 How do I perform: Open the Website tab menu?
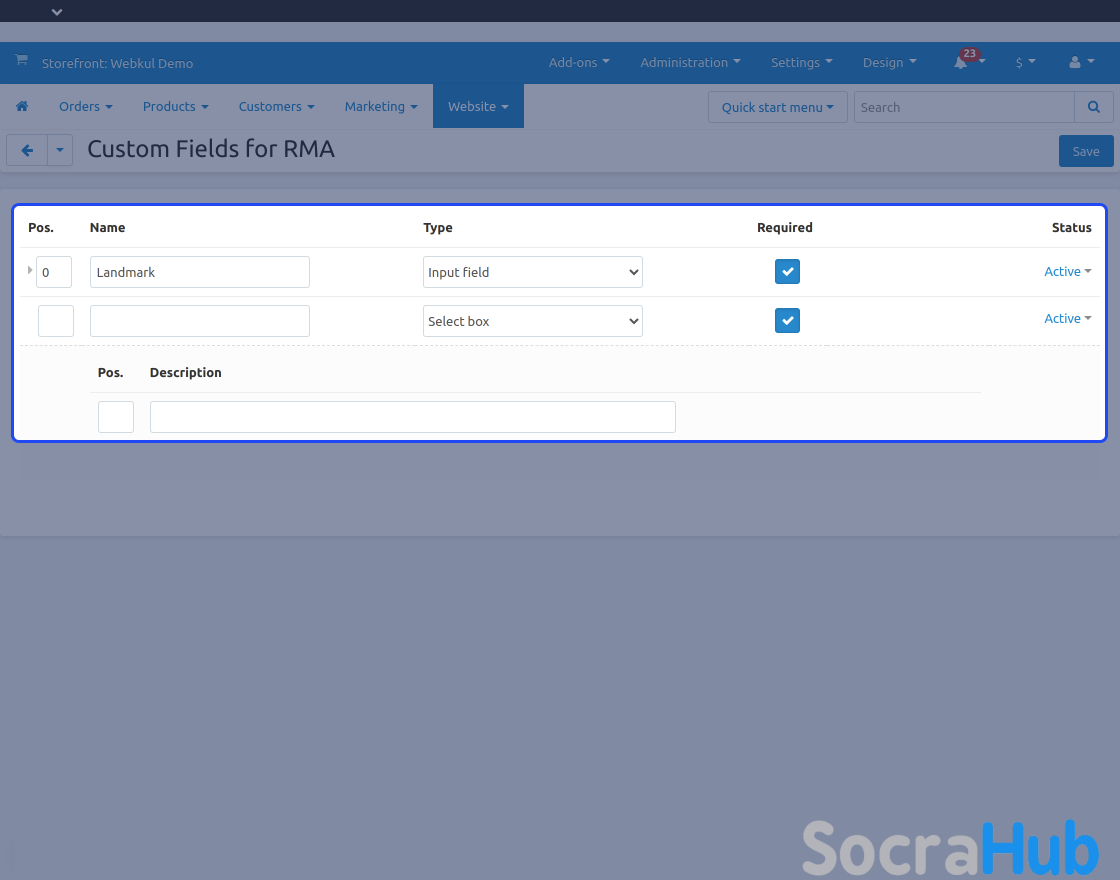coord(478,106)
